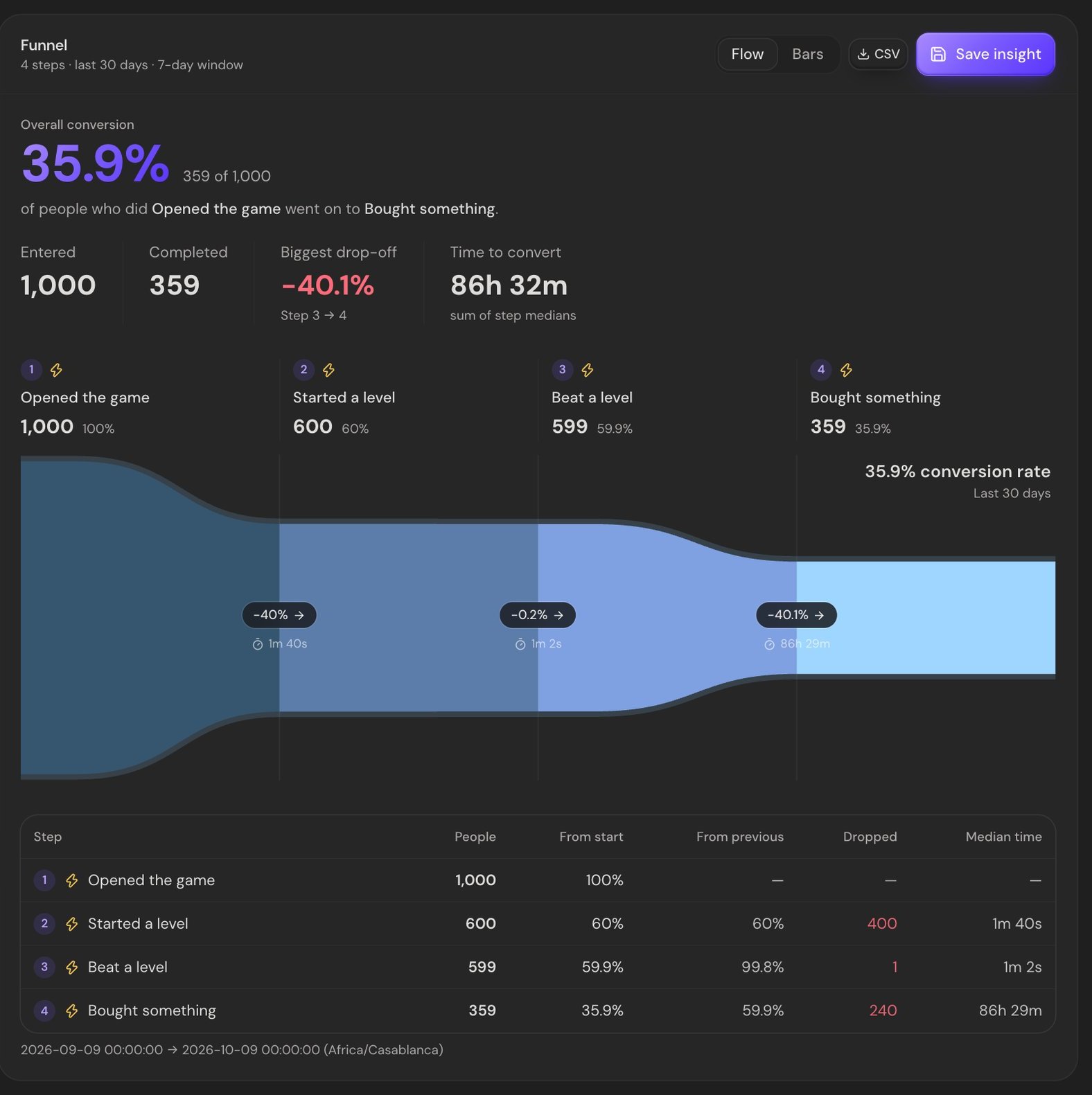This screenshot has width=1092, height=1095.
Task: Click the 359 of 1,000 text
Action: pos(227,177)
